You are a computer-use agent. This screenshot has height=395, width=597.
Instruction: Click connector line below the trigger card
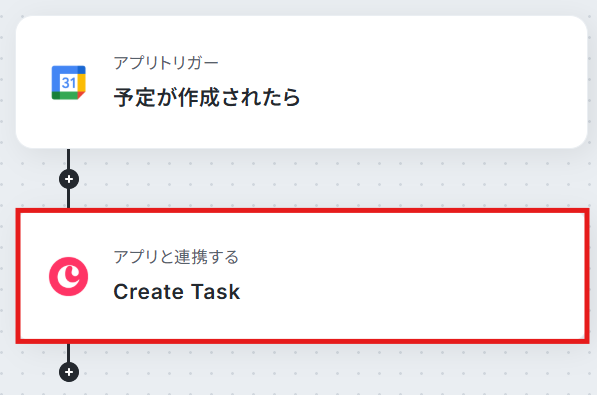[x=69, y=158]
